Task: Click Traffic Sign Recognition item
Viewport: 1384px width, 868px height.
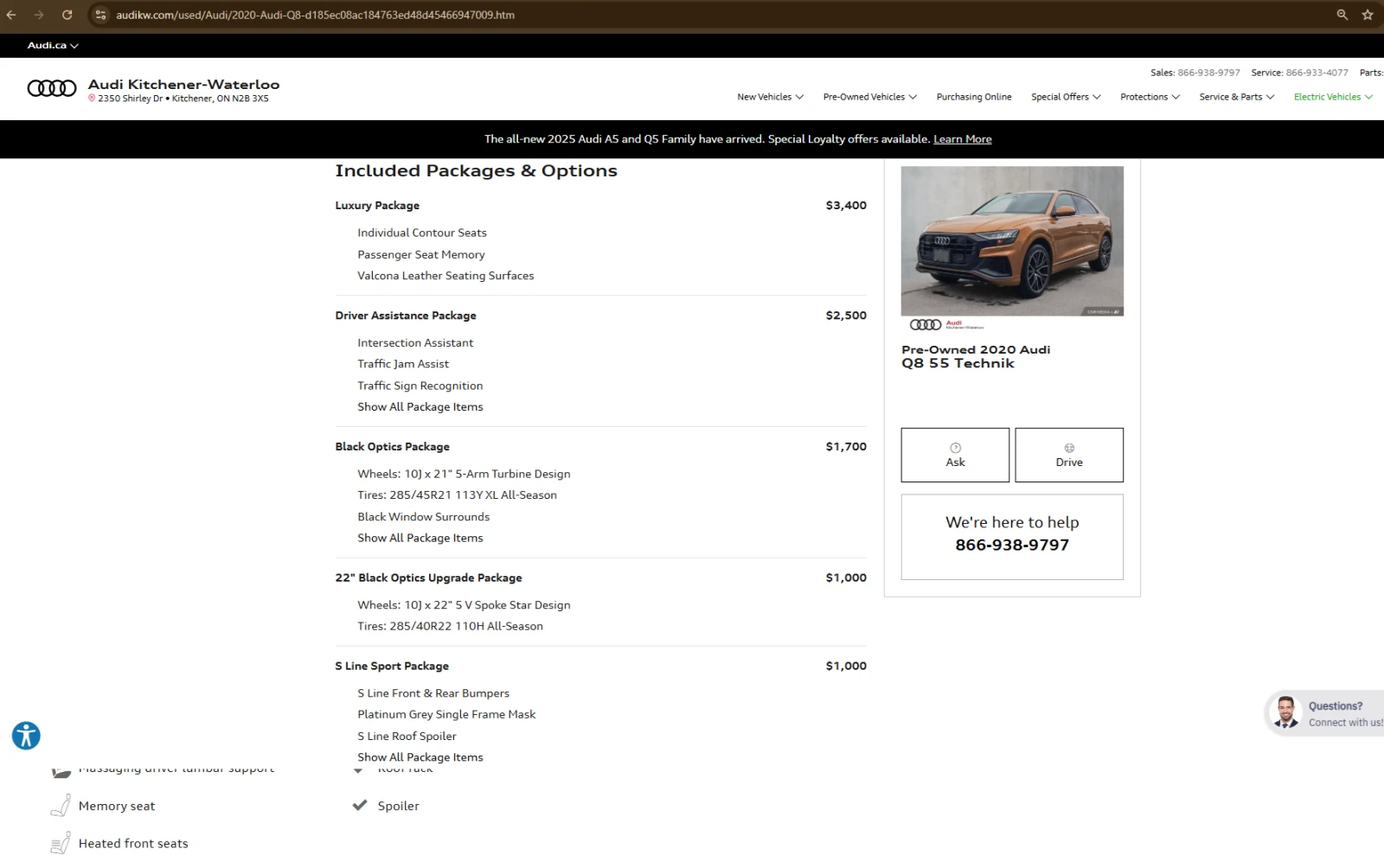Action: (420, 386)
